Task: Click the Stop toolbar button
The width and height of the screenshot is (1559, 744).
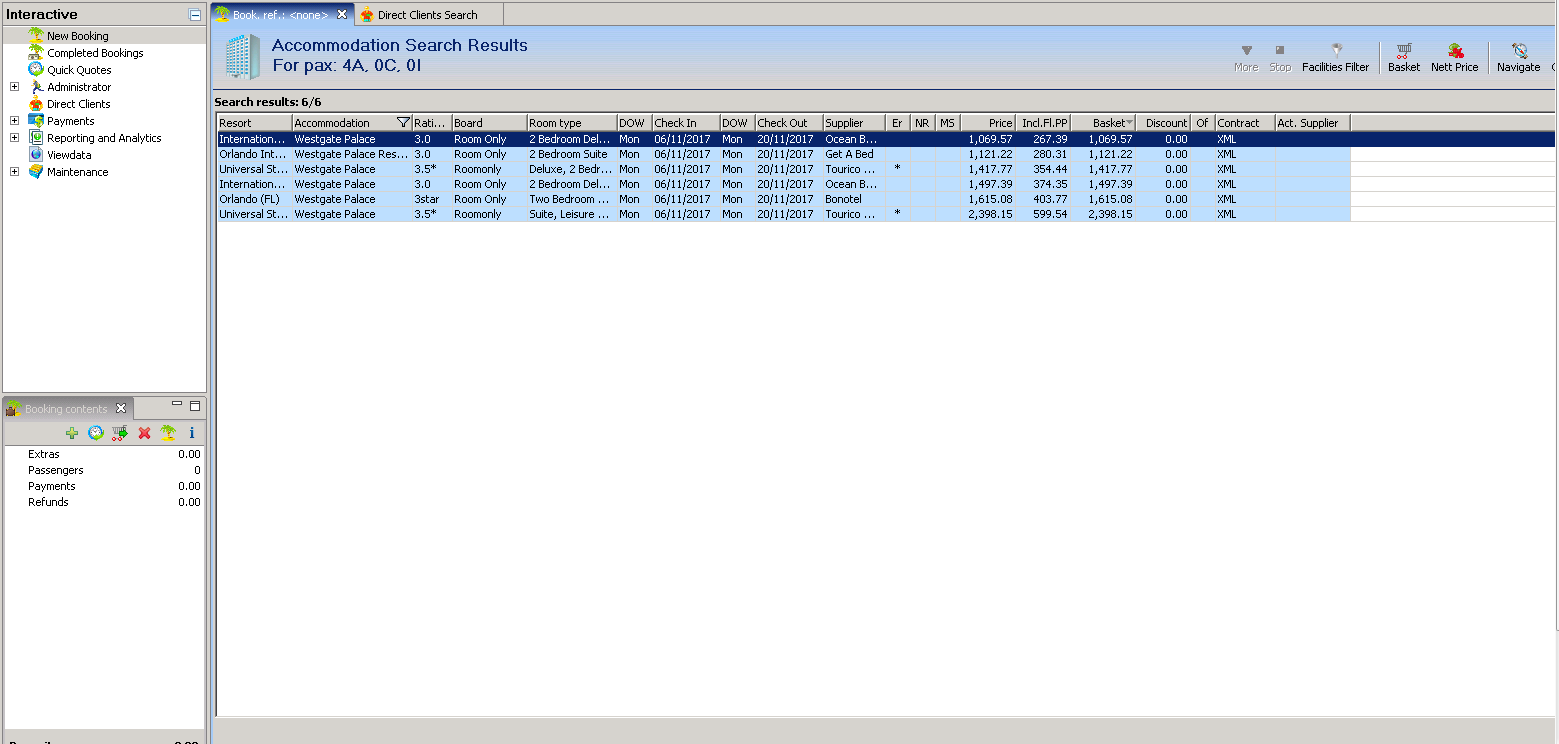Action: (1280, 58)
